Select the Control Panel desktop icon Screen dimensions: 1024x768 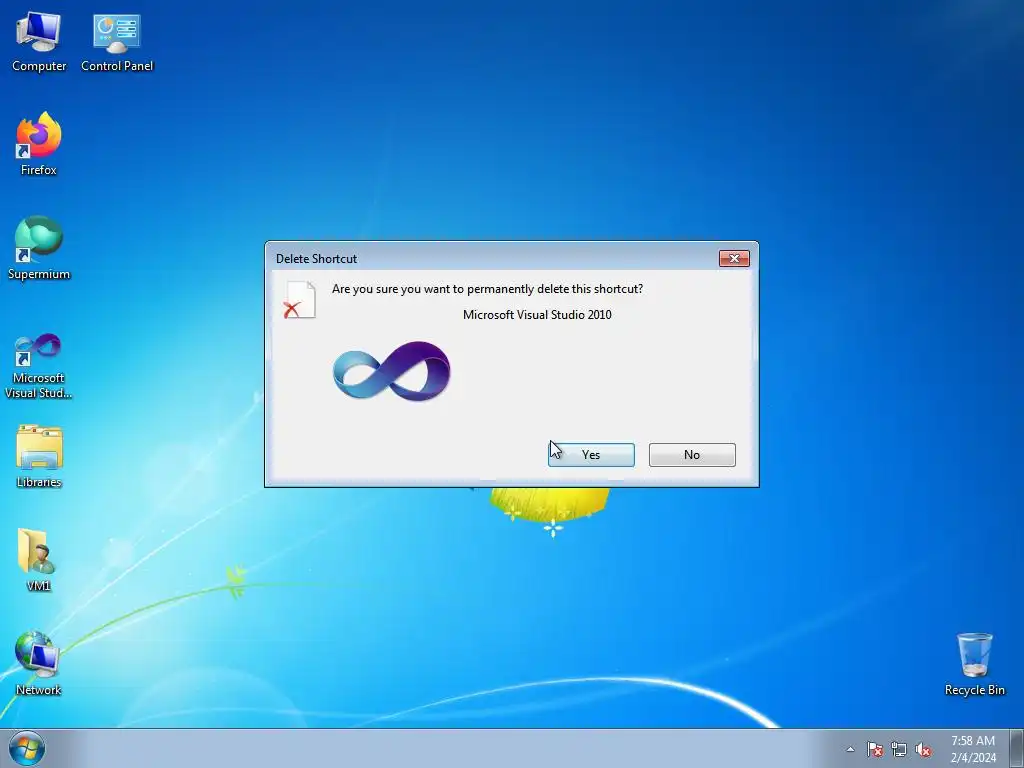117,42
